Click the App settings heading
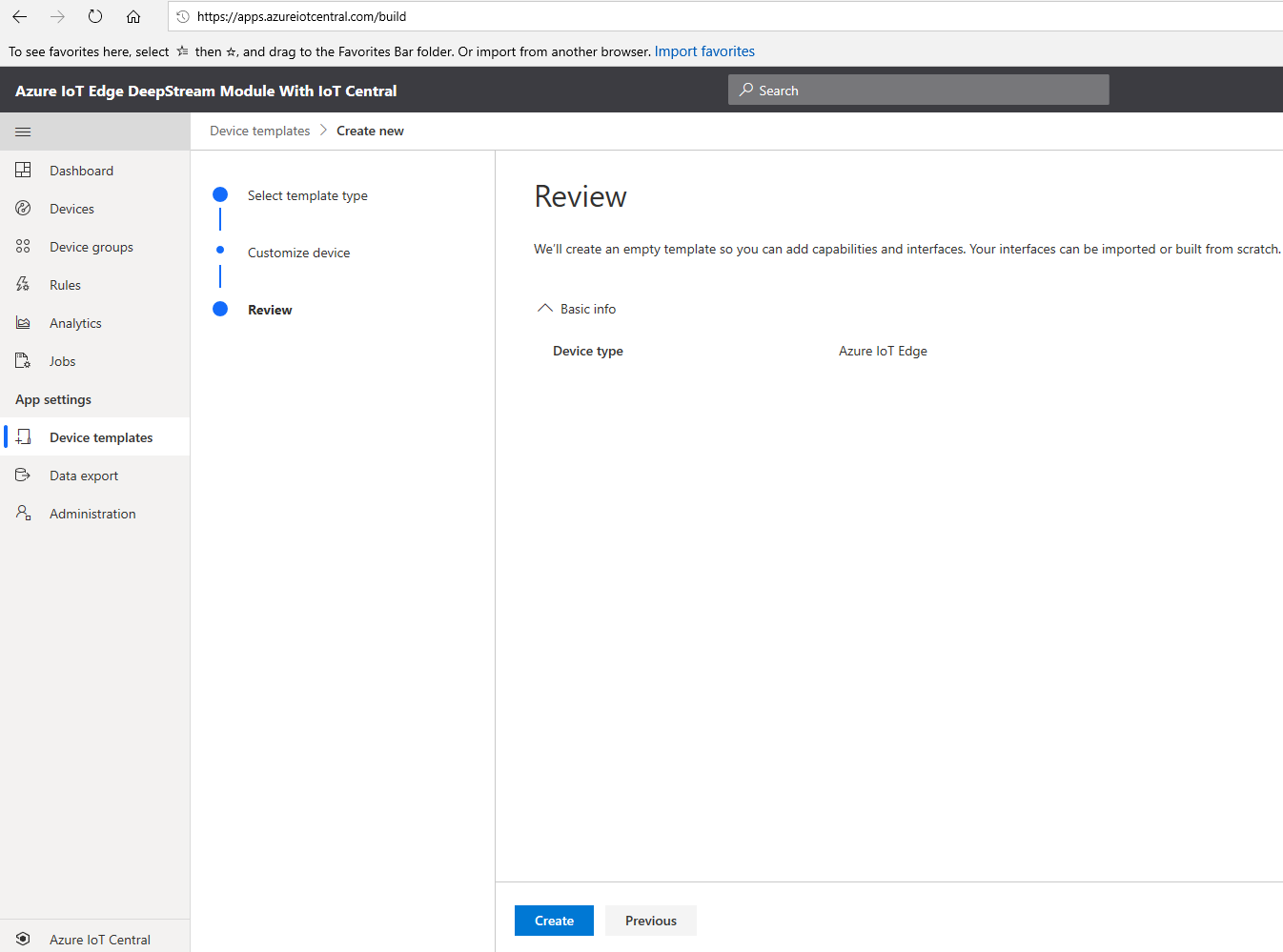Screen dimensions: 1283x952 pyautogui.click(x=53, y=399)
